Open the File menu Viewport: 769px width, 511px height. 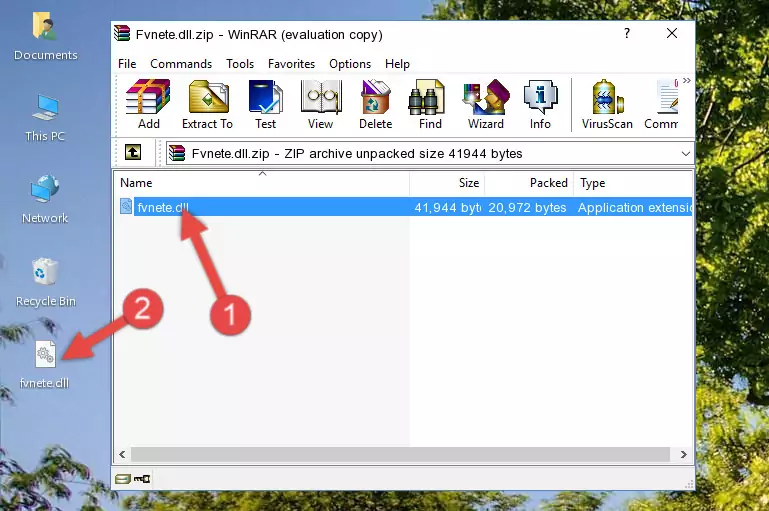[127, 64]
